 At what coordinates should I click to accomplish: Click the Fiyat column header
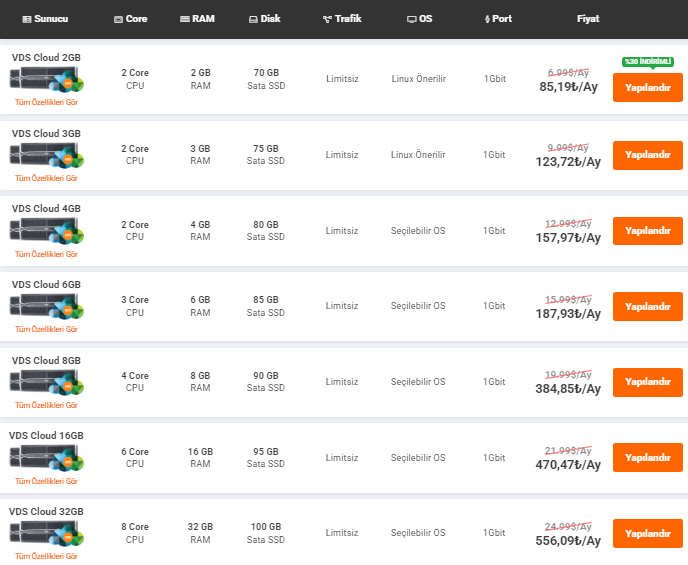coord(588,19)
